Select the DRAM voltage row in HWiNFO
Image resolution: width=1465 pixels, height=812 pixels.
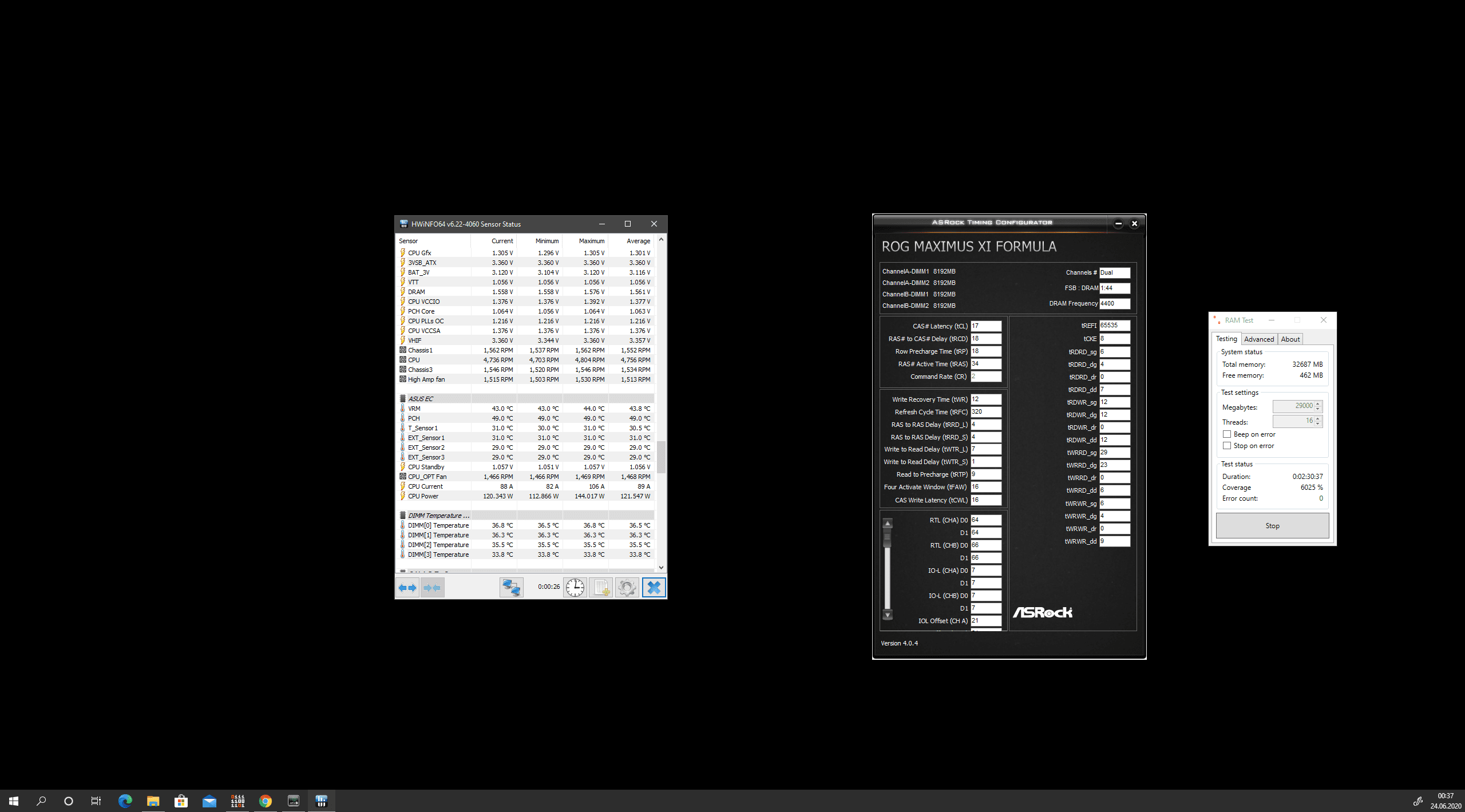point(525,292)
